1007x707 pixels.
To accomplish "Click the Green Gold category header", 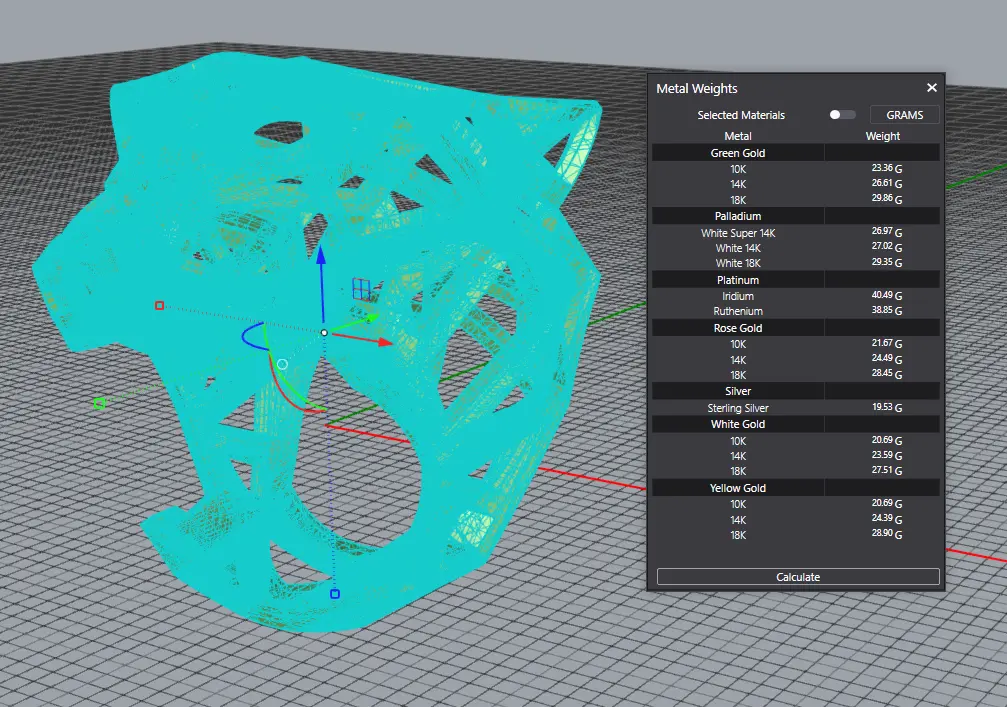I will coord(738,153).
